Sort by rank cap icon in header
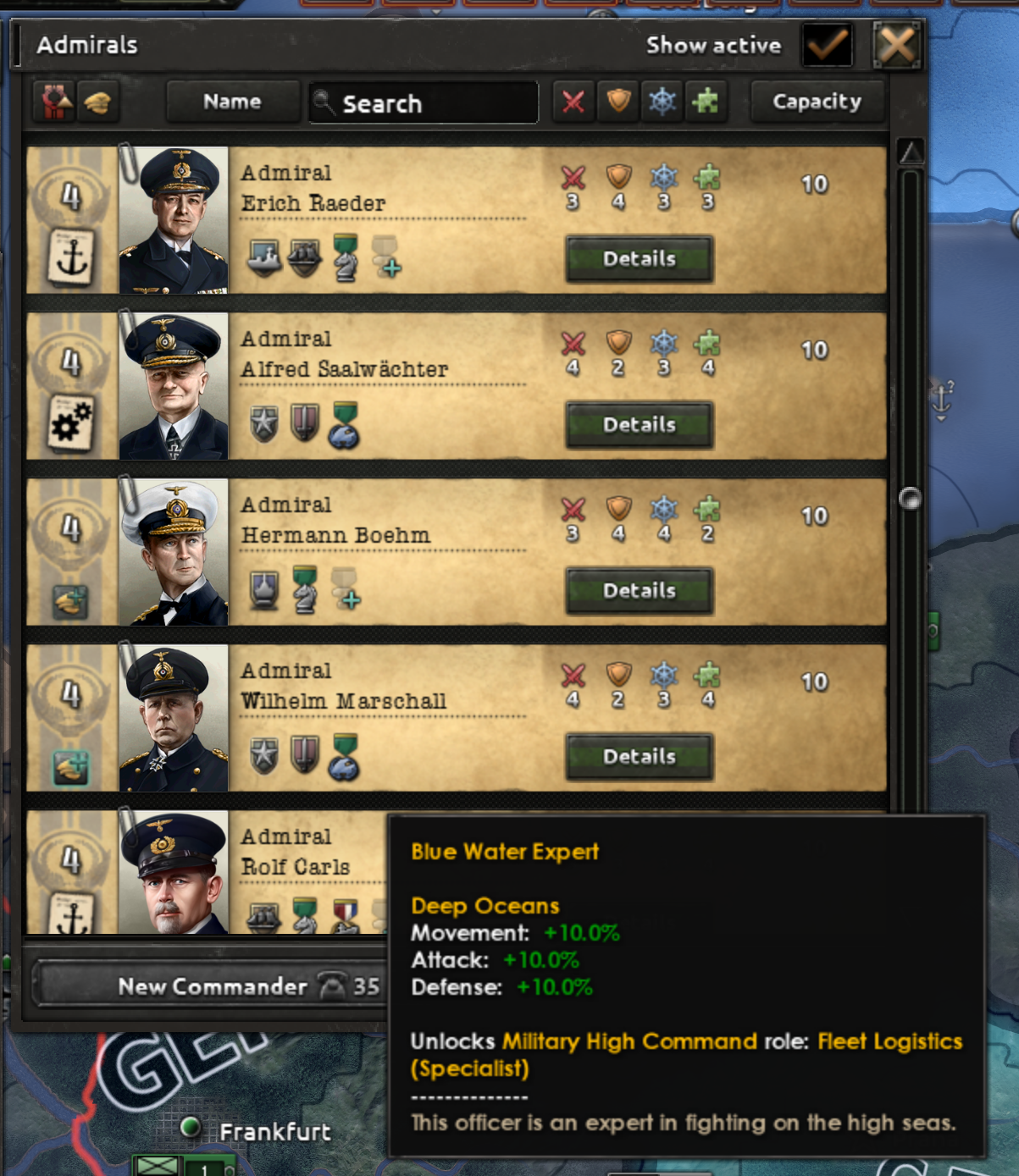 [97, 102]
